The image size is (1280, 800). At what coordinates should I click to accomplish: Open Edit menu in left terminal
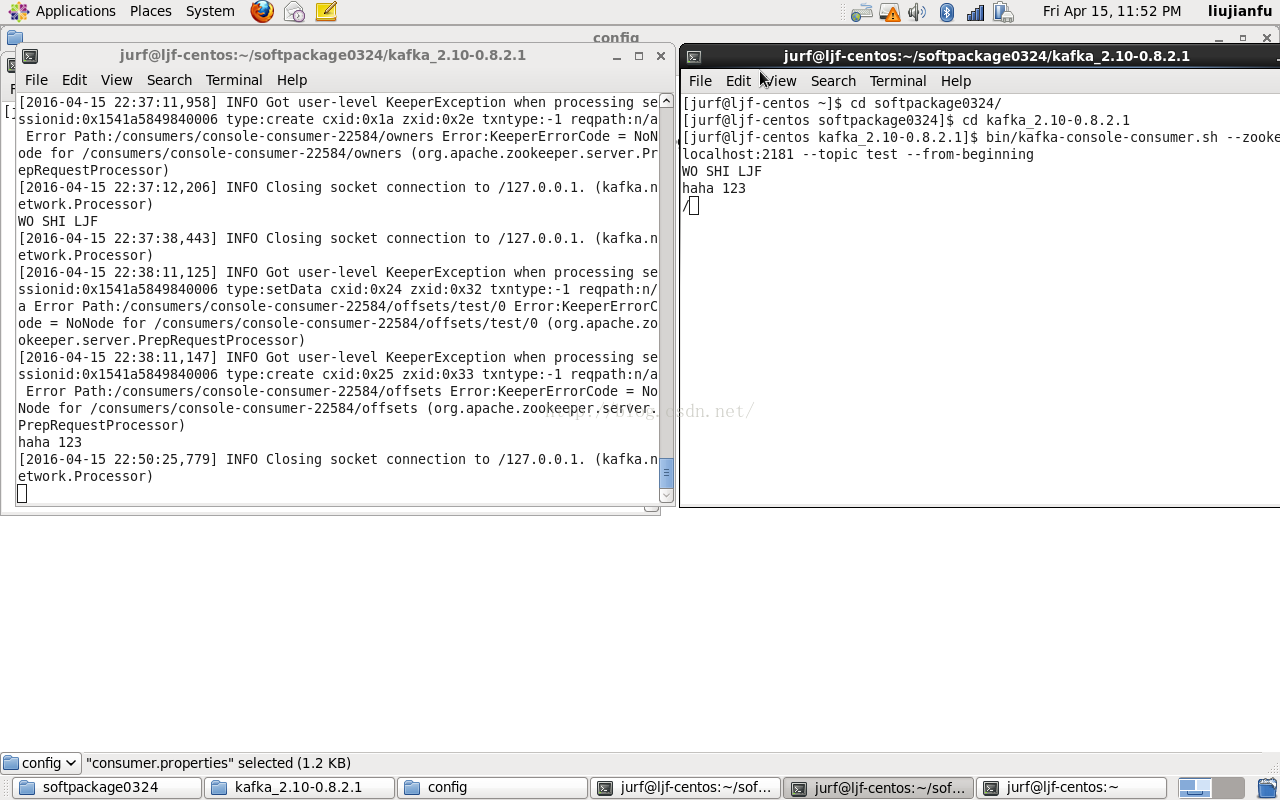pos(74,80)
